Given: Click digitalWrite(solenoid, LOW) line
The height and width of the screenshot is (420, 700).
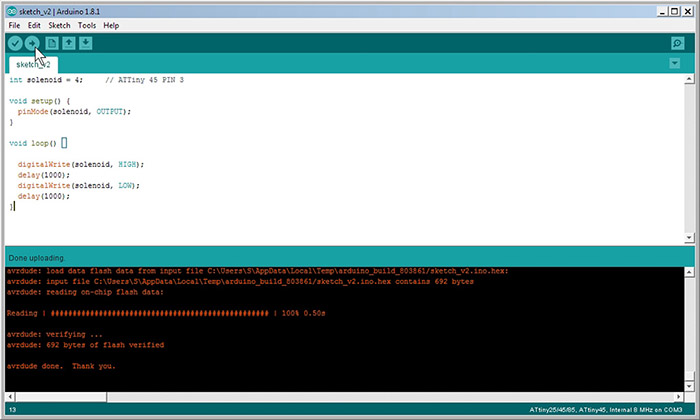Looking at the screenshot, I should 79,185.
